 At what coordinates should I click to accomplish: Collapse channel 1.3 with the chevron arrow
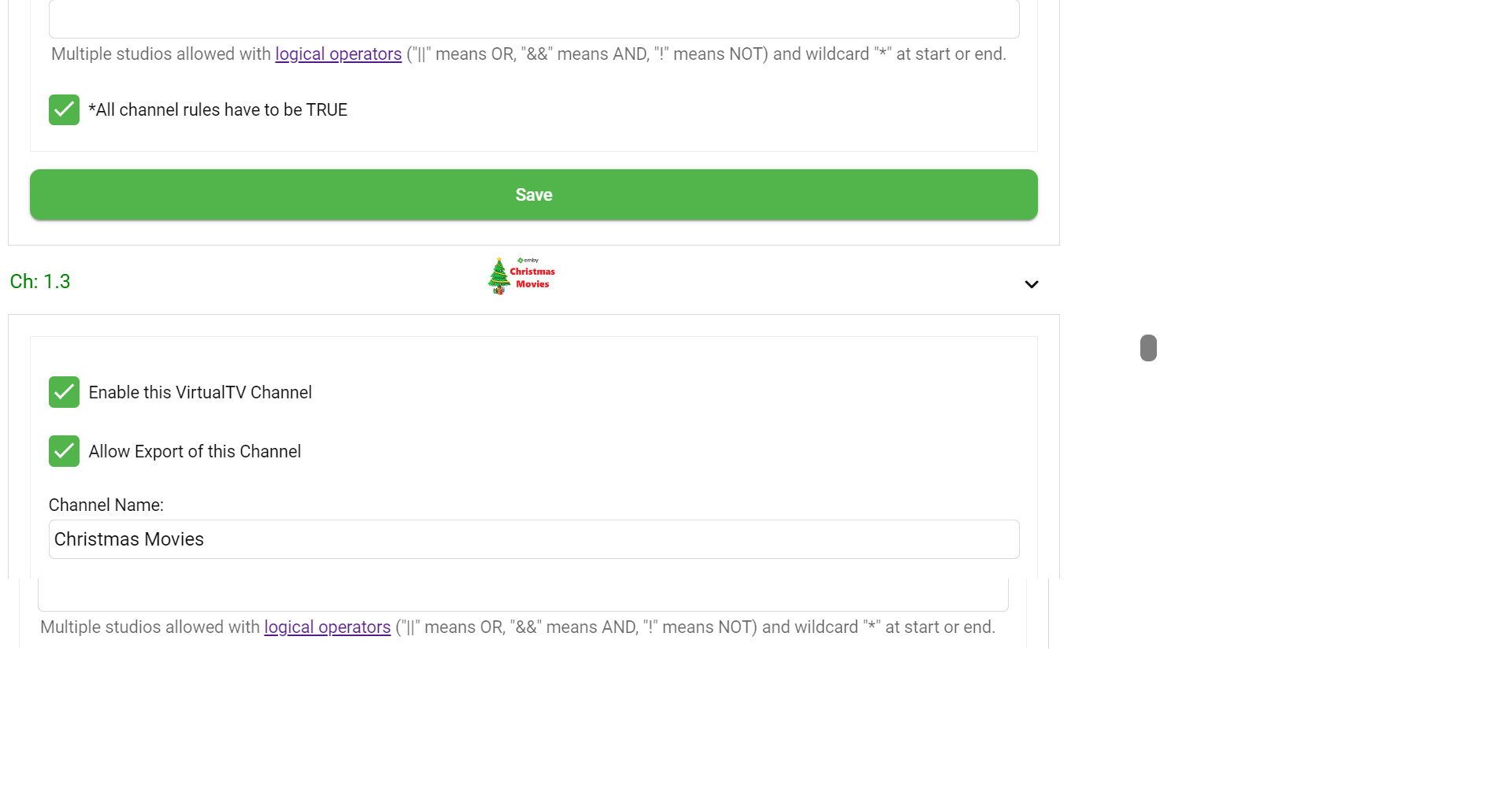click(1031, 284)
